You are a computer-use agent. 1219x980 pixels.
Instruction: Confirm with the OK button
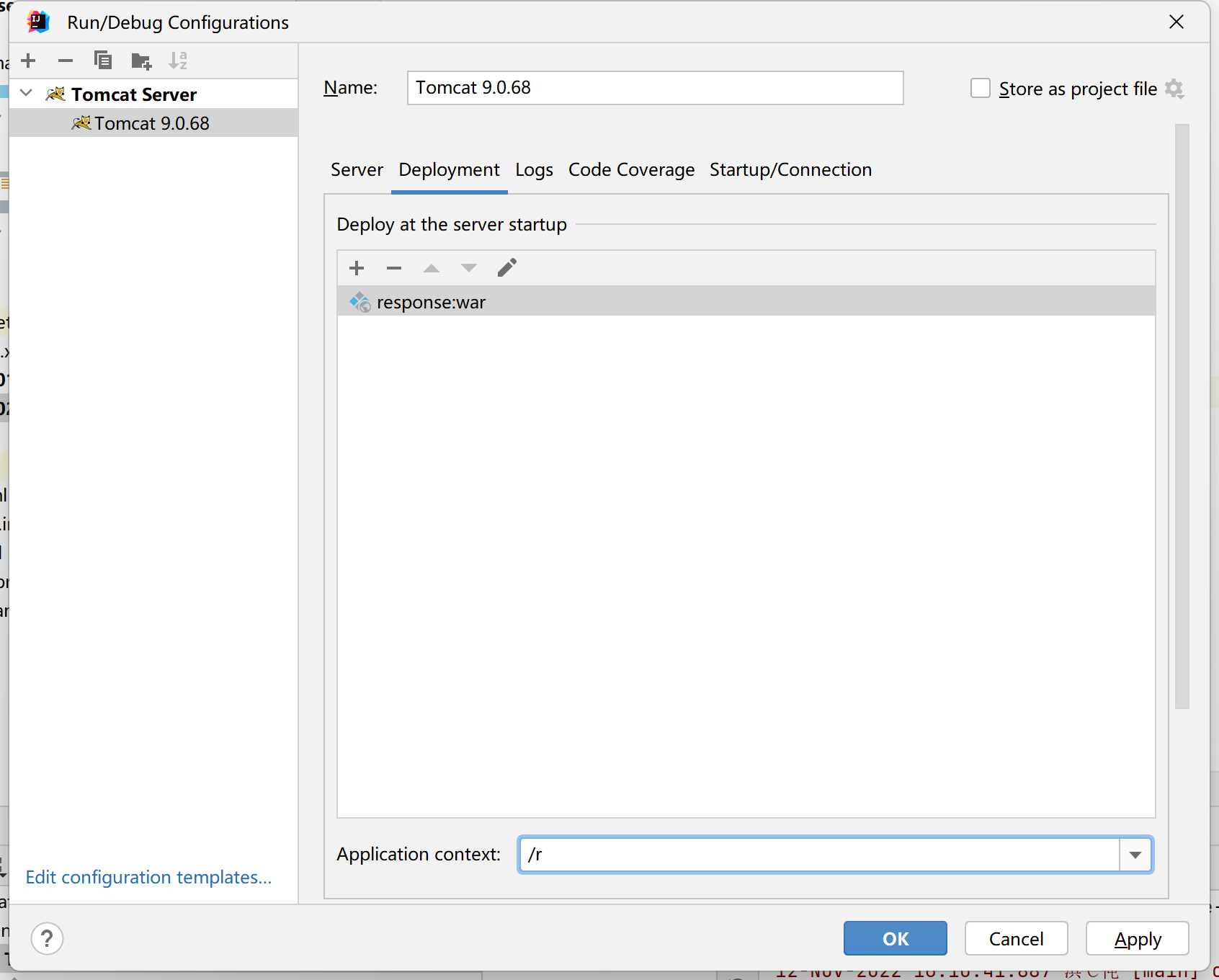pyautogui.click(x=896, y=938)
